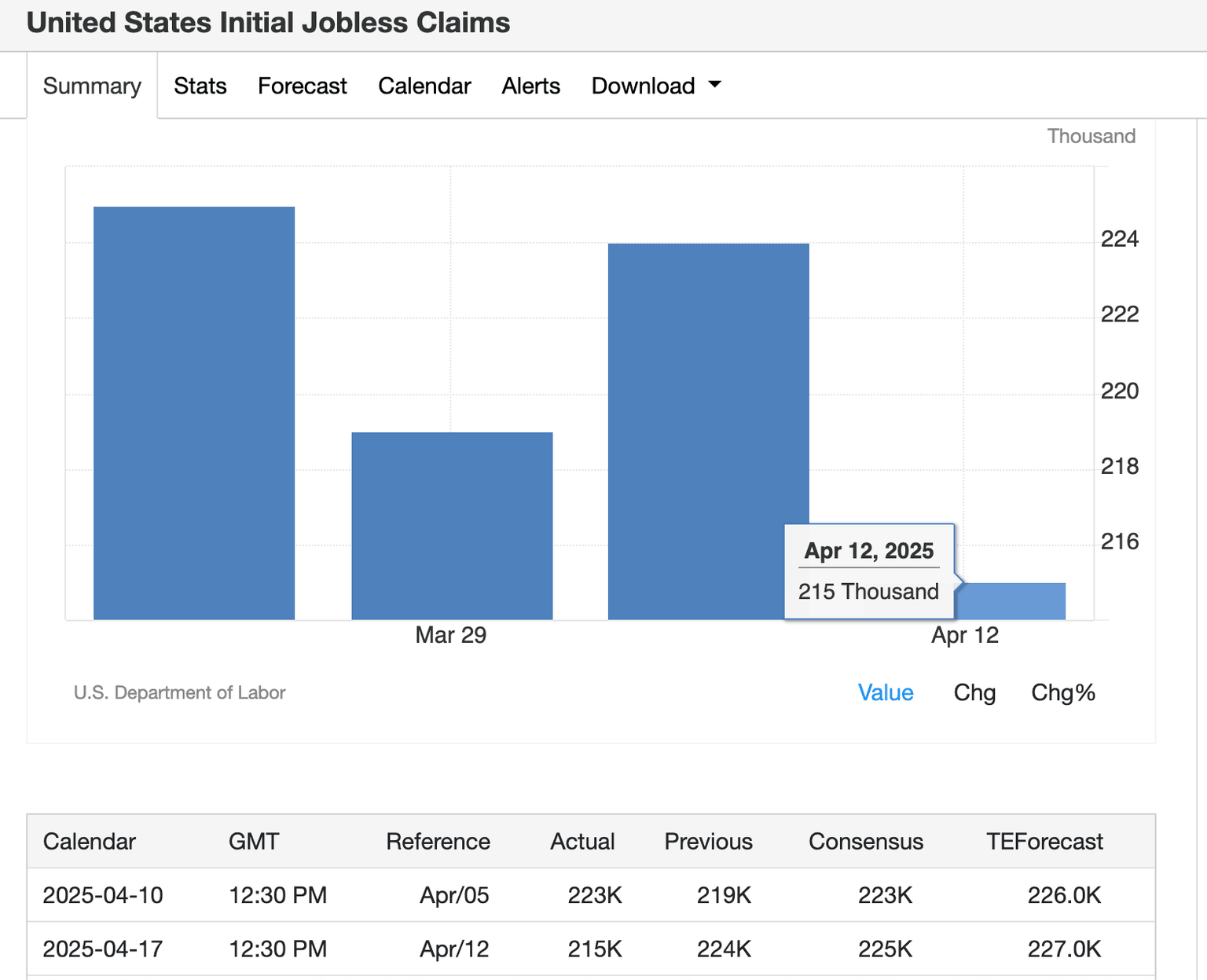Switch chart to Chg view
This screenshot has height=980, width=1207.
974,693
